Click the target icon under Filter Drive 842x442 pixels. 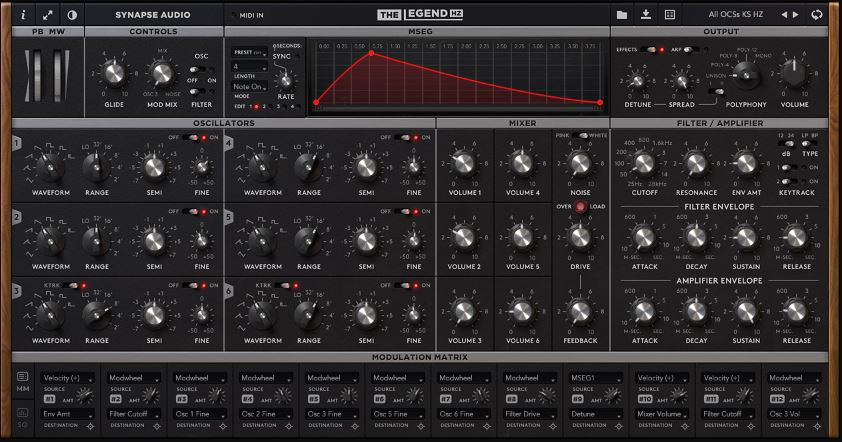[553, 426]
